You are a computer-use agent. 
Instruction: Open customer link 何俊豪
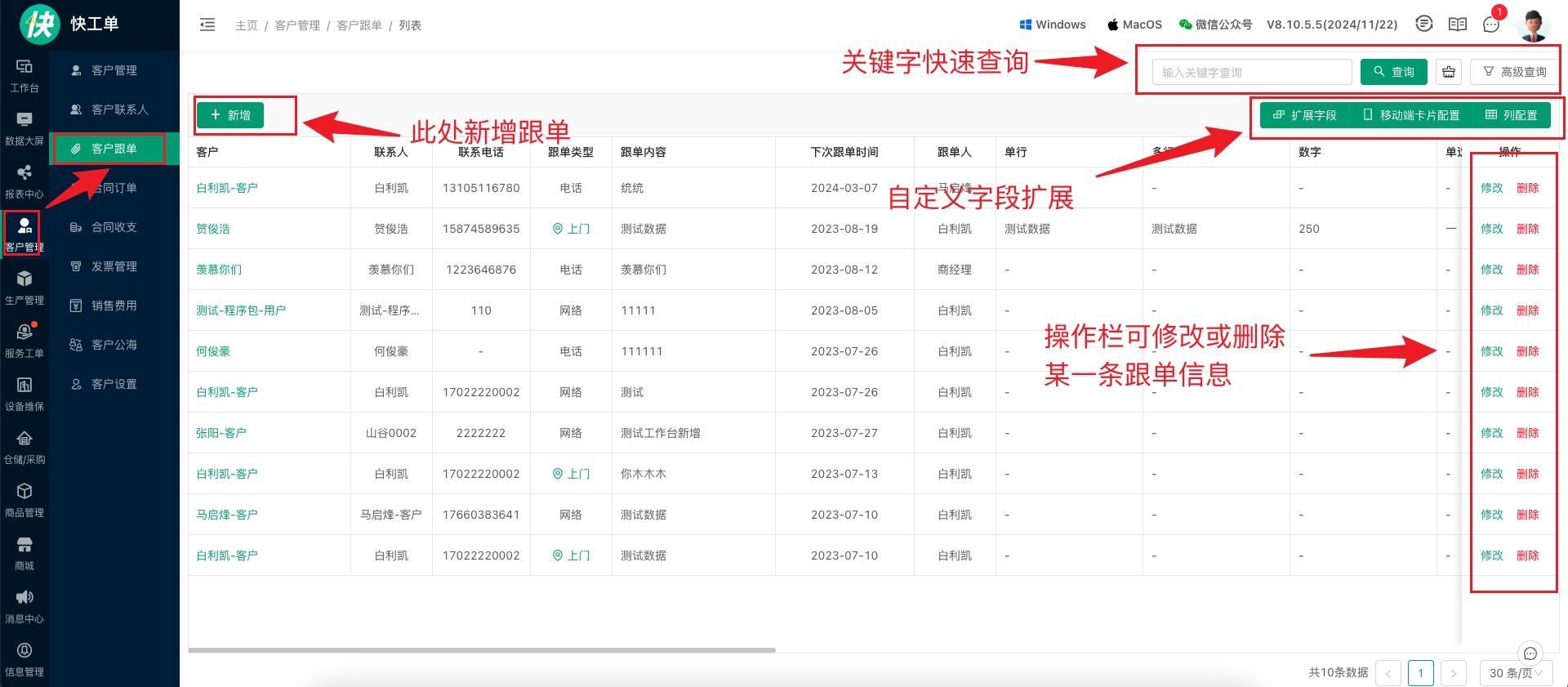click(213, 351)
